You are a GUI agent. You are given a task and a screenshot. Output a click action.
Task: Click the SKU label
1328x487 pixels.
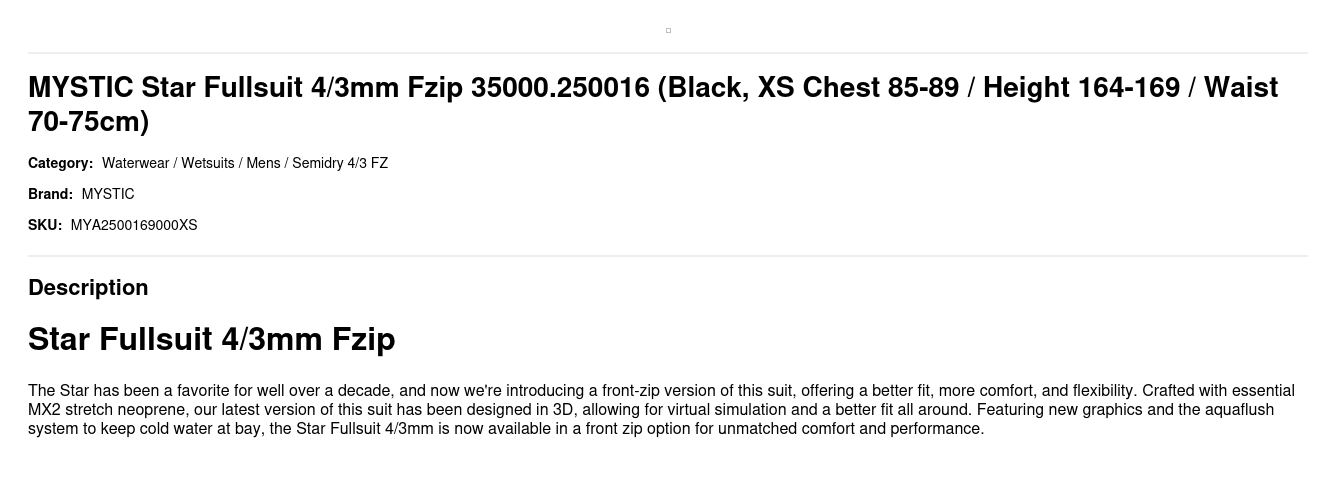click(x=45, y=225)
